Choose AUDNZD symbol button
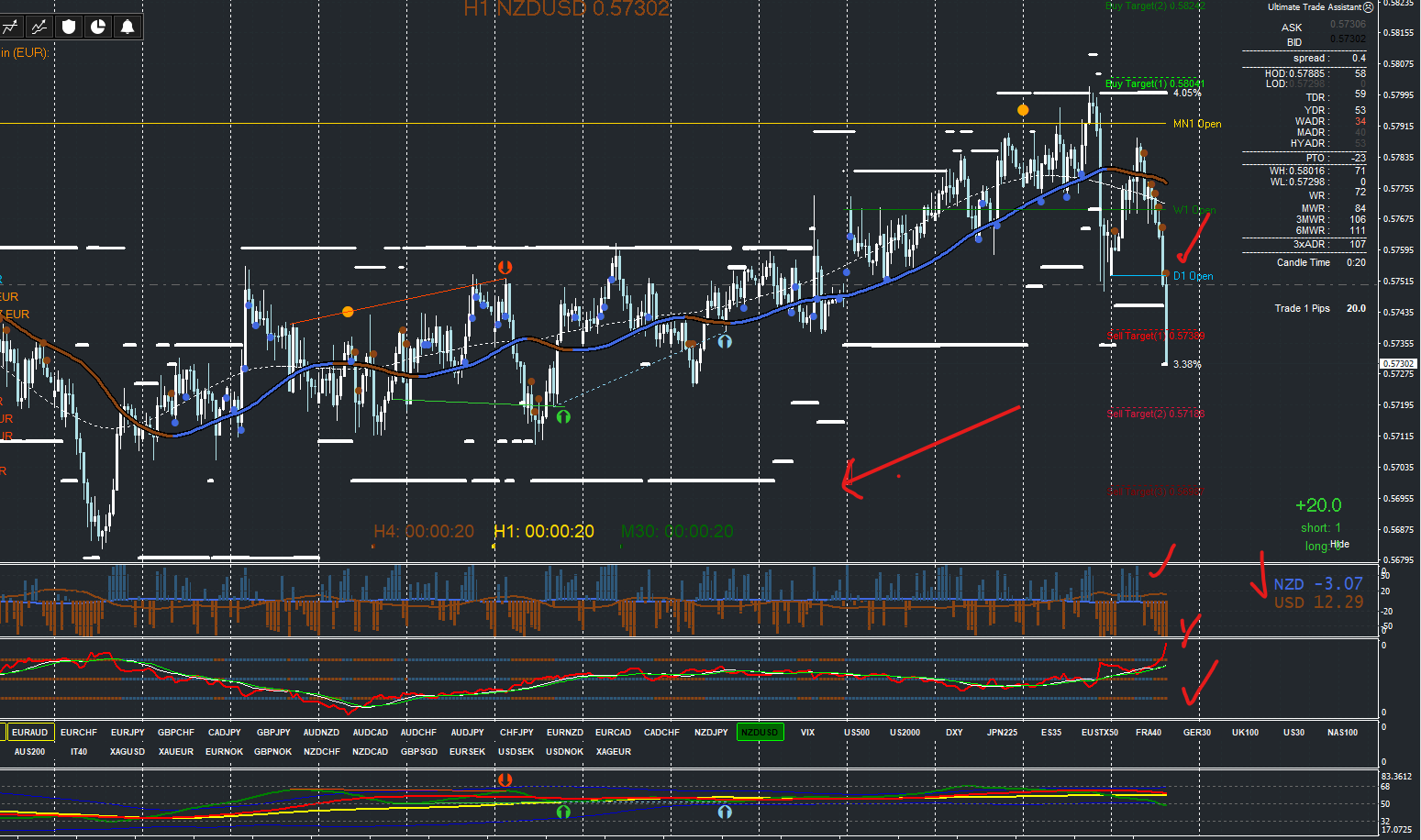This screenshot has height=840, width=1421. point(322,732)
